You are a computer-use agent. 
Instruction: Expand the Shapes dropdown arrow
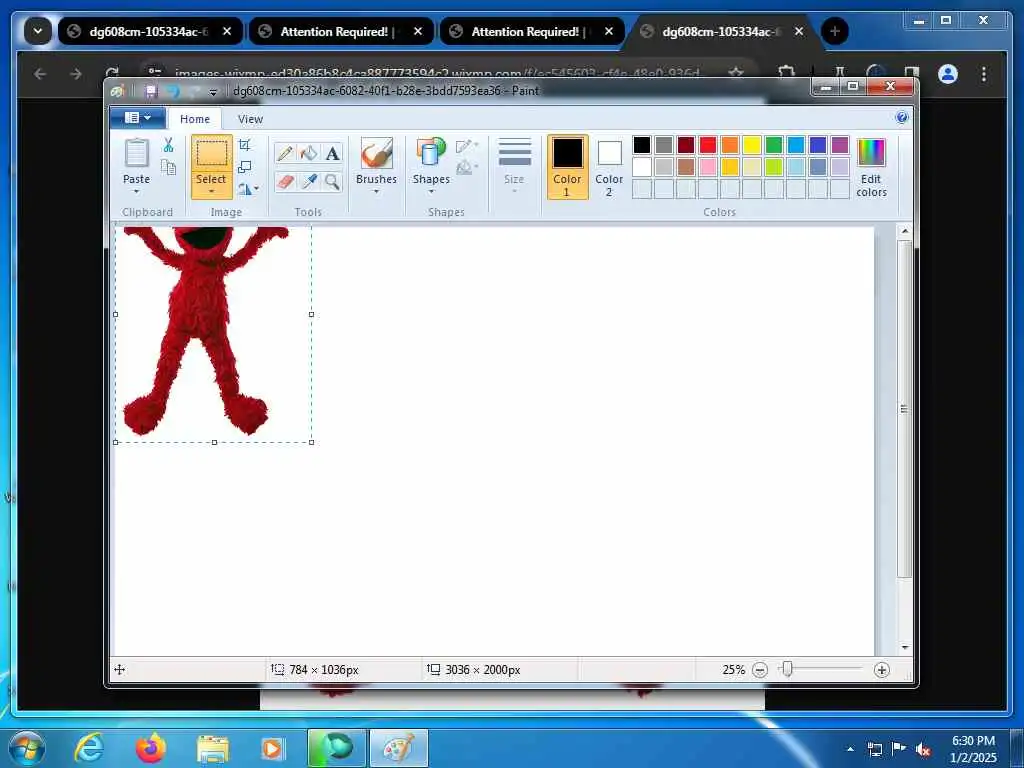[431, 191]
